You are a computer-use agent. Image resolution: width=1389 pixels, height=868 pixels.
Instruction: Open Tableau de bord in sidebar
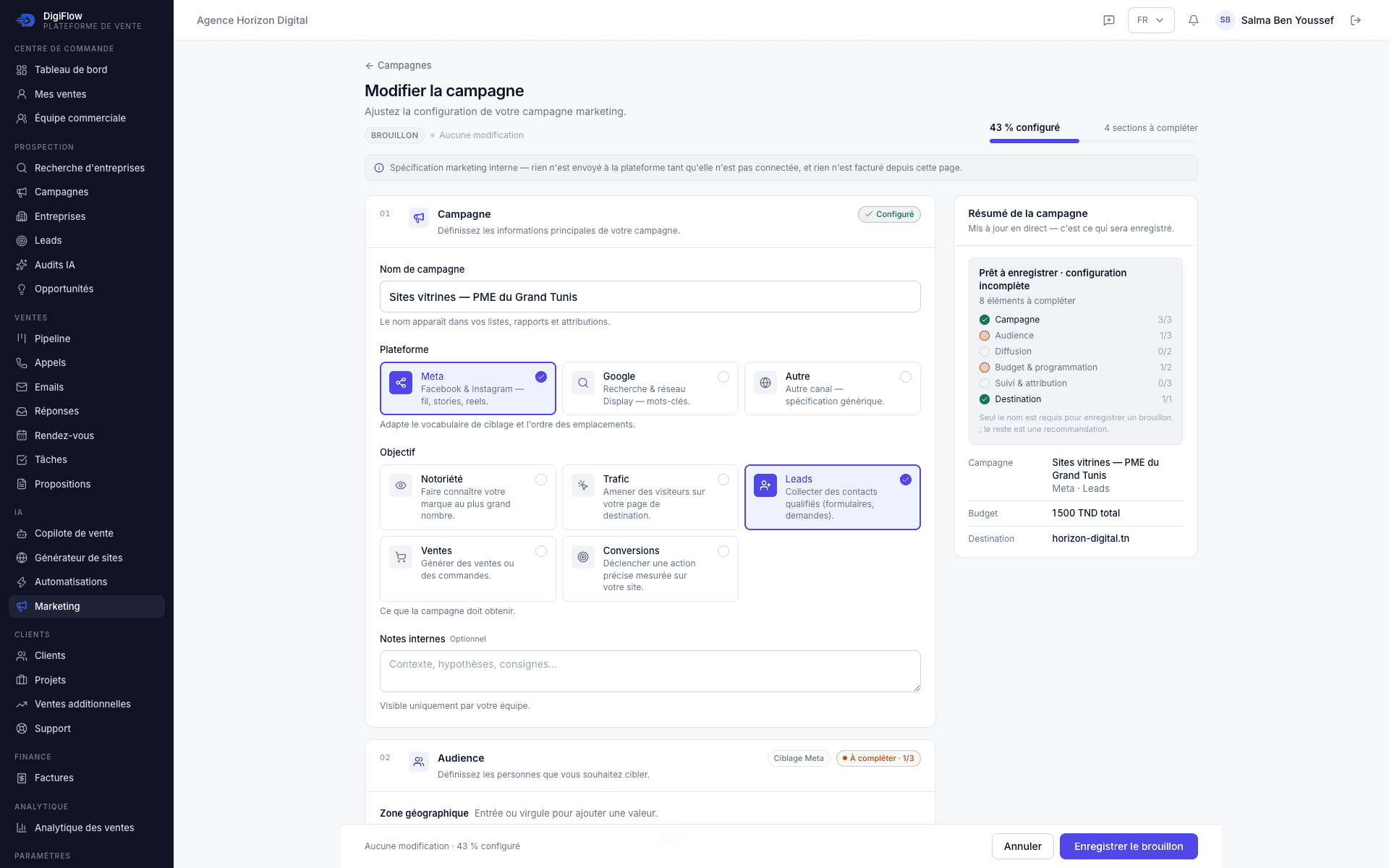tap(87, 69)
